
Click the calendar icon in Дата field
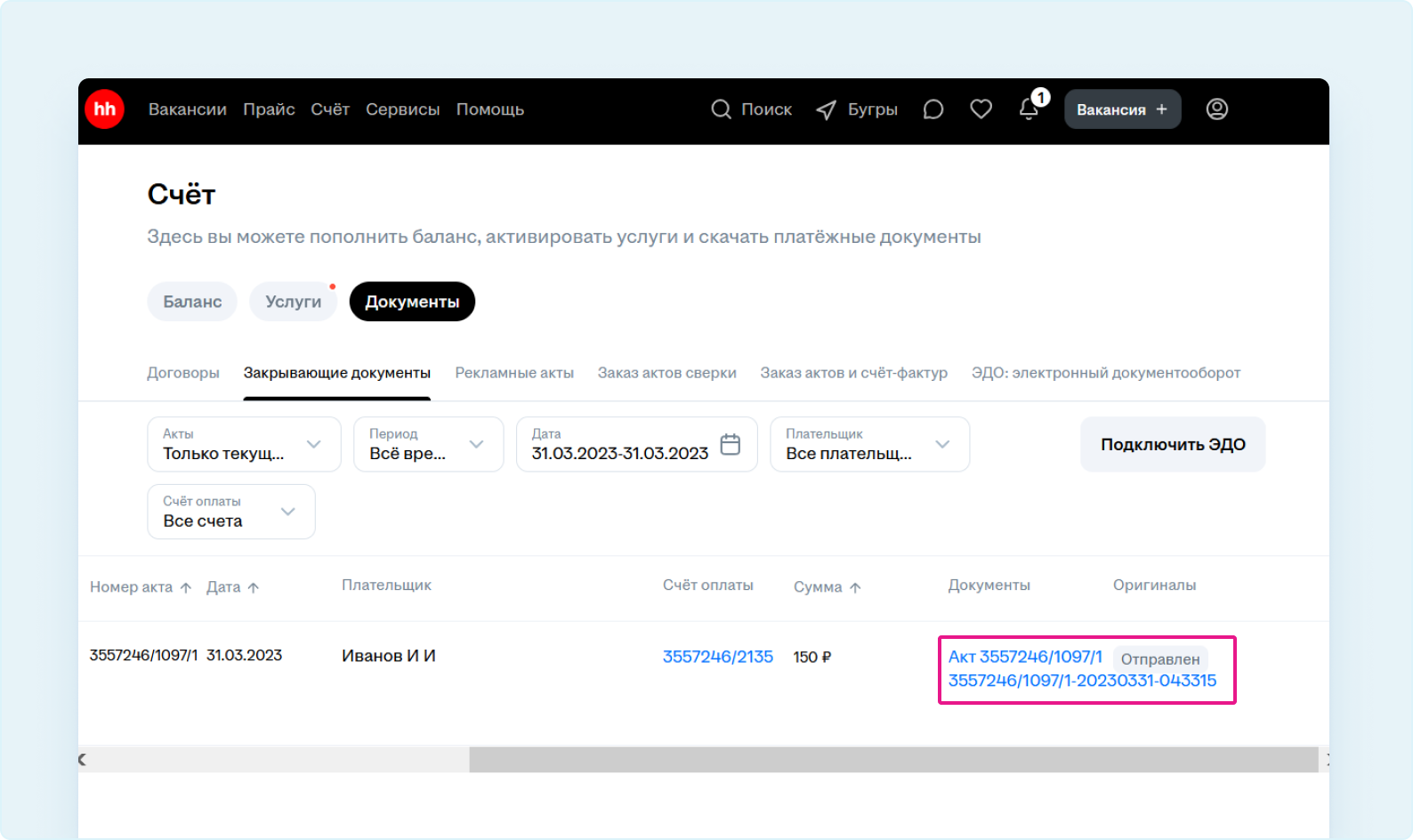[x=730, y=444]
